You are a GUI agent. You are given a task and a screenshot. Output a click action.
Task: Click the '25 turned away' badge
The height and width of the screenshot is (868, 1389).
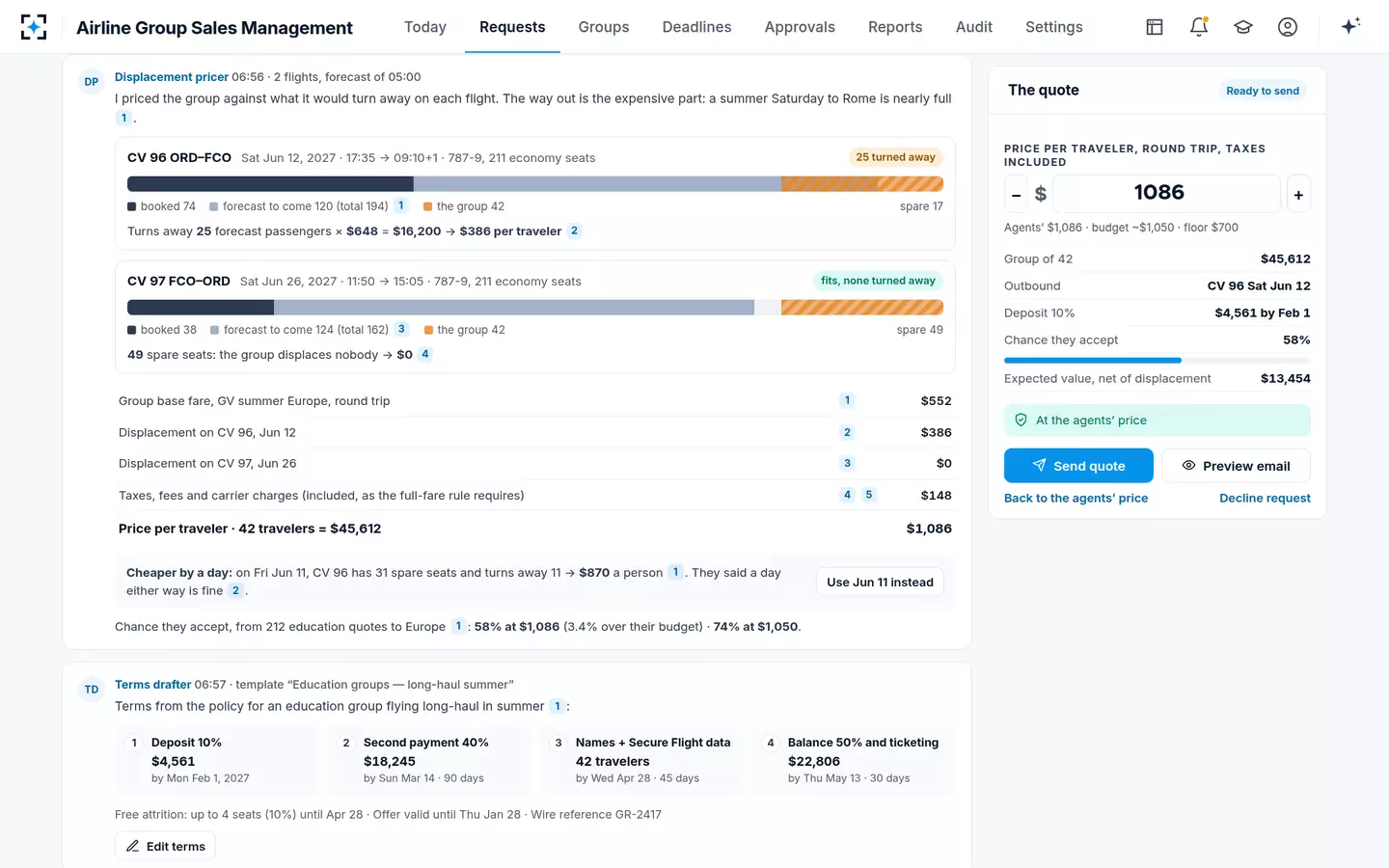click(x=895, y=157)
